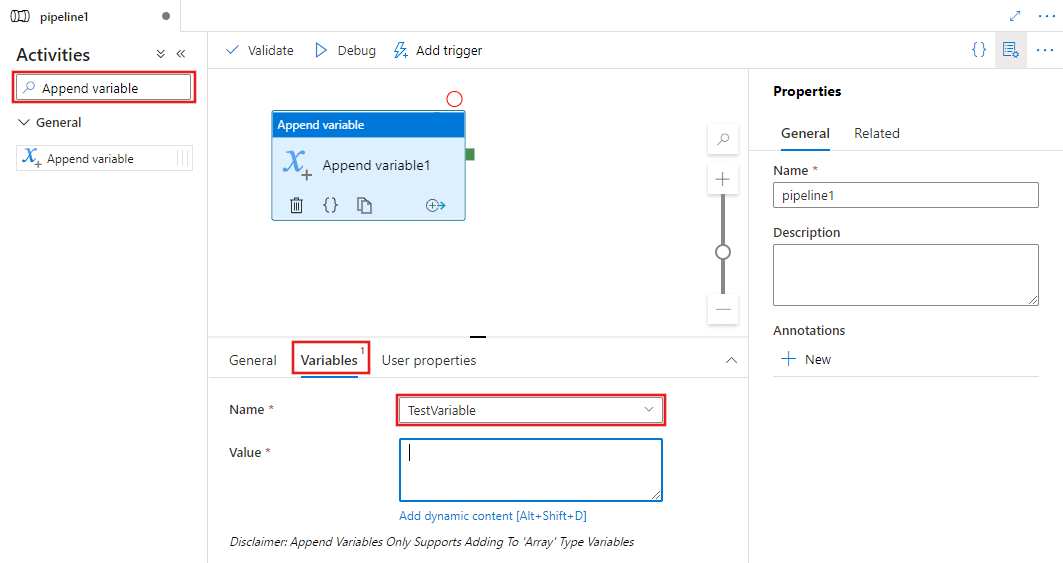Zoom out with minus button on canvas
Viewport: 1063px width, 563px height.
[x=723, y=309]
